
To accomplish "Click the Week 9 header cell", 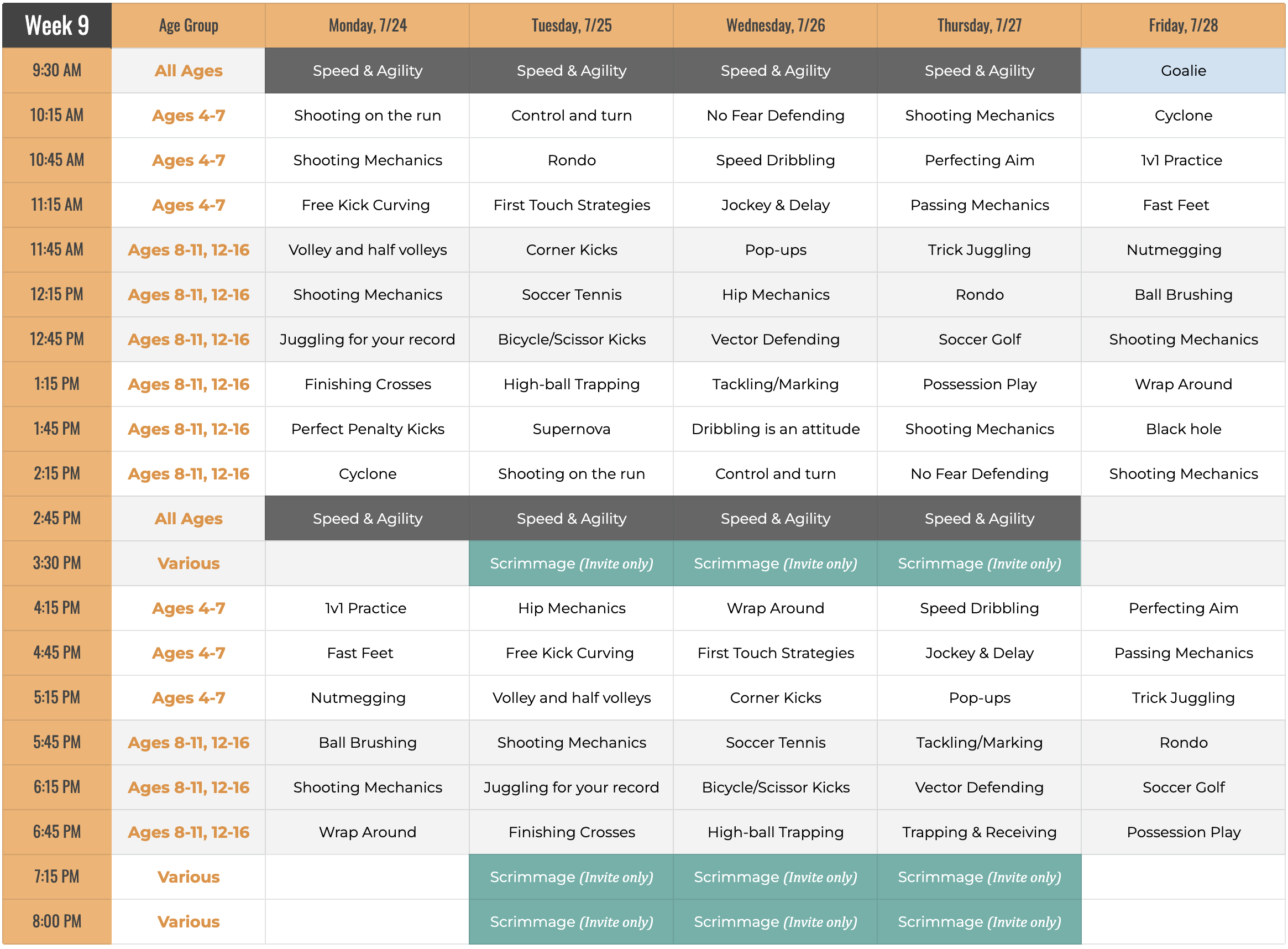I will pyautogui.click(x=57, y=25).
